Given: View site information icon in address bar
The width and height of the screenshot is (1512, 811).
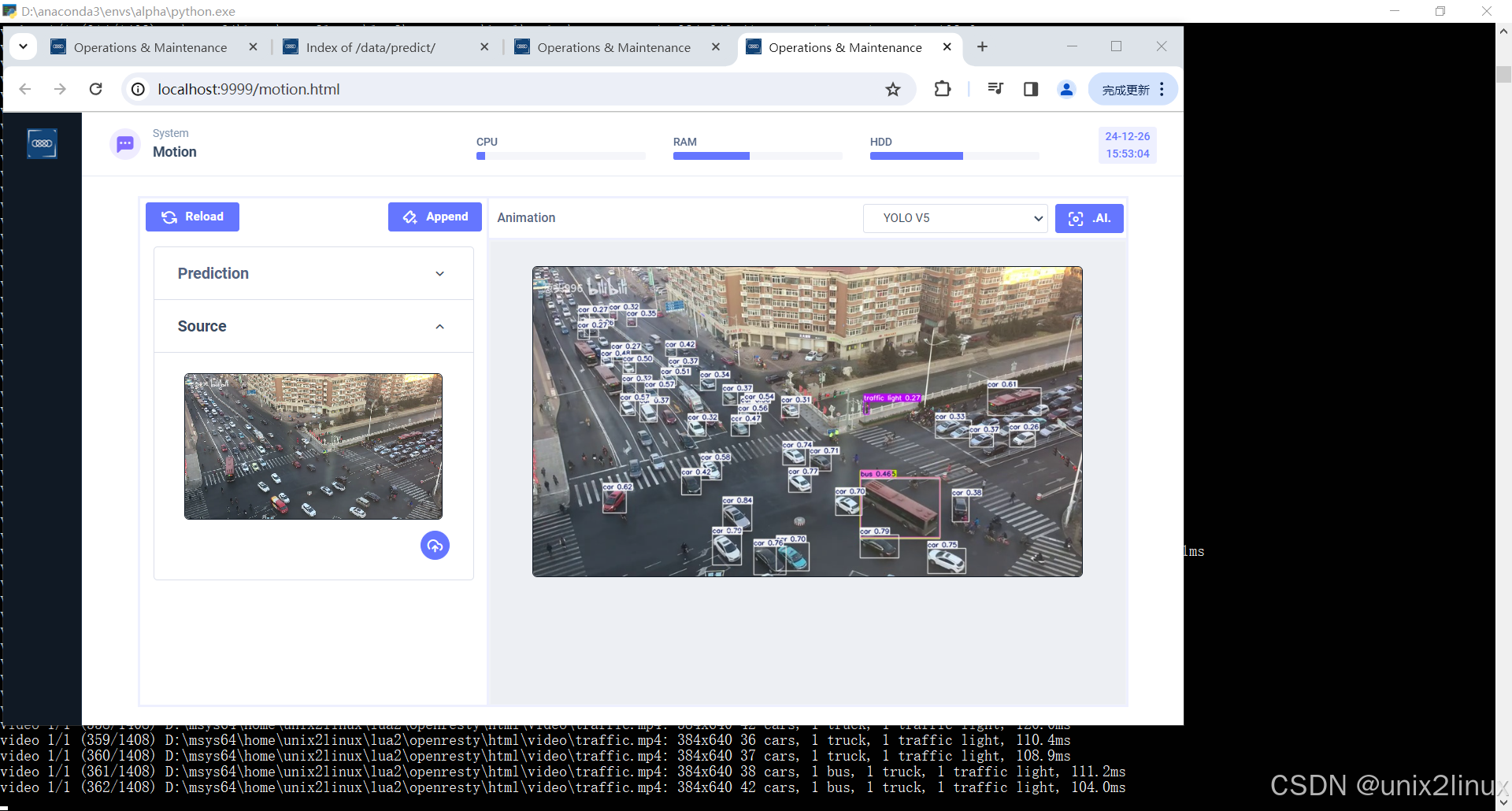Looking at the screenshot, I should 138,89.
